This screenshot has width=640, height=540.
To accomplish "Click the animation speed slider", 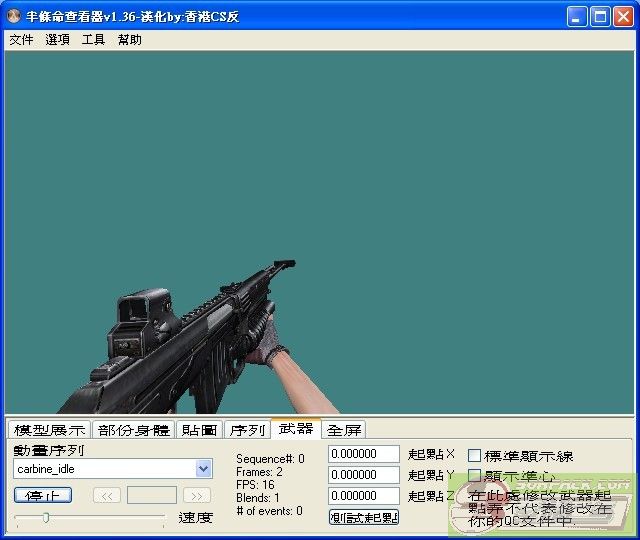I will click(x=88, y=517).
